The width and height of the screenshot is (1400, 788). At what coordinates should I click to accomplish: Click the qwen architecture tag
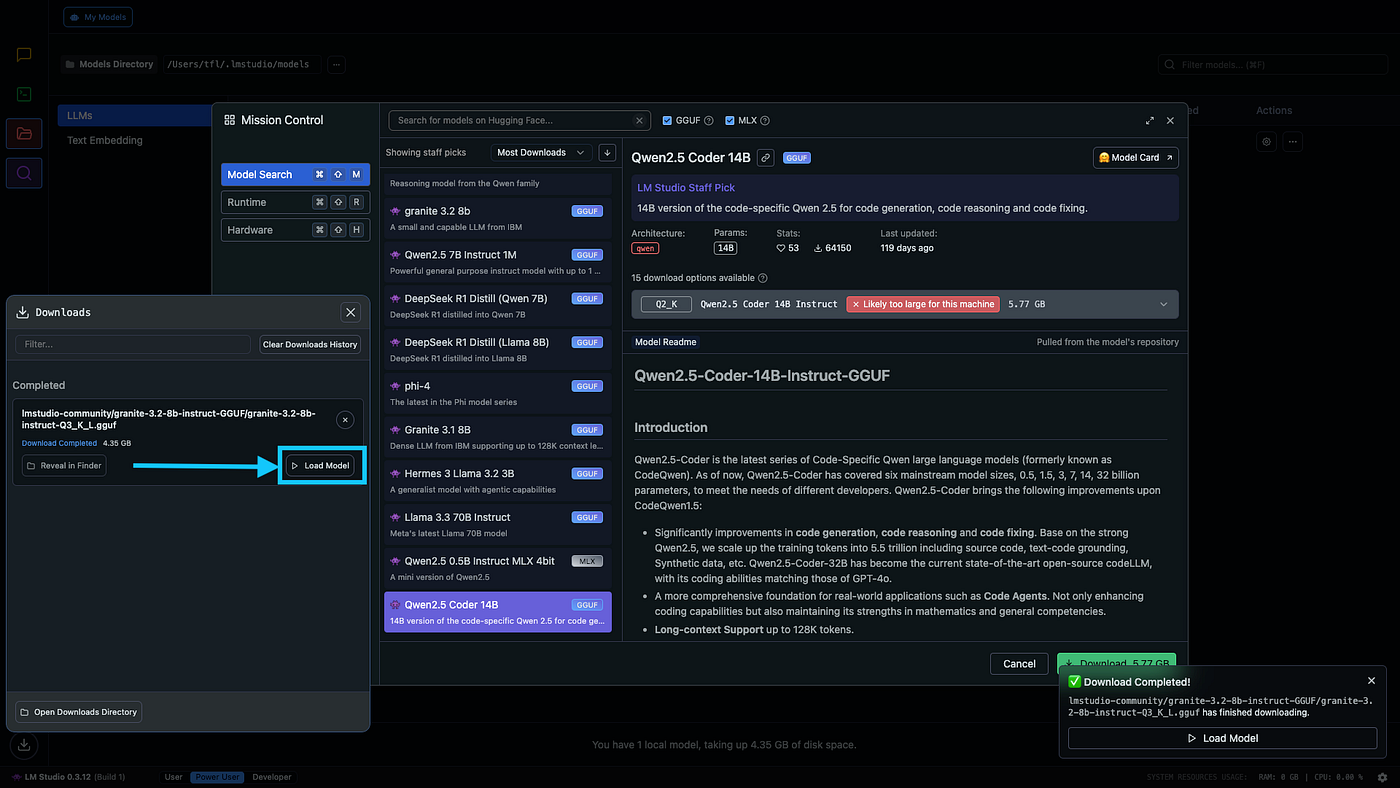coord(645,248)
